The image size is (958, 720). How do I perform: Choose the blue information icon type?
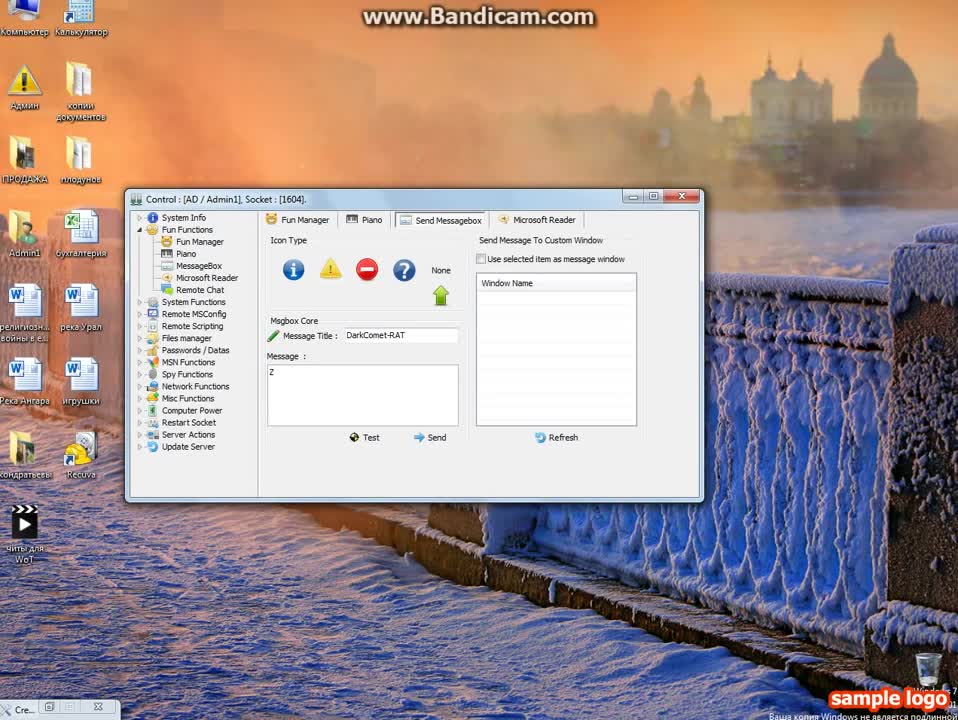point(293,270)
